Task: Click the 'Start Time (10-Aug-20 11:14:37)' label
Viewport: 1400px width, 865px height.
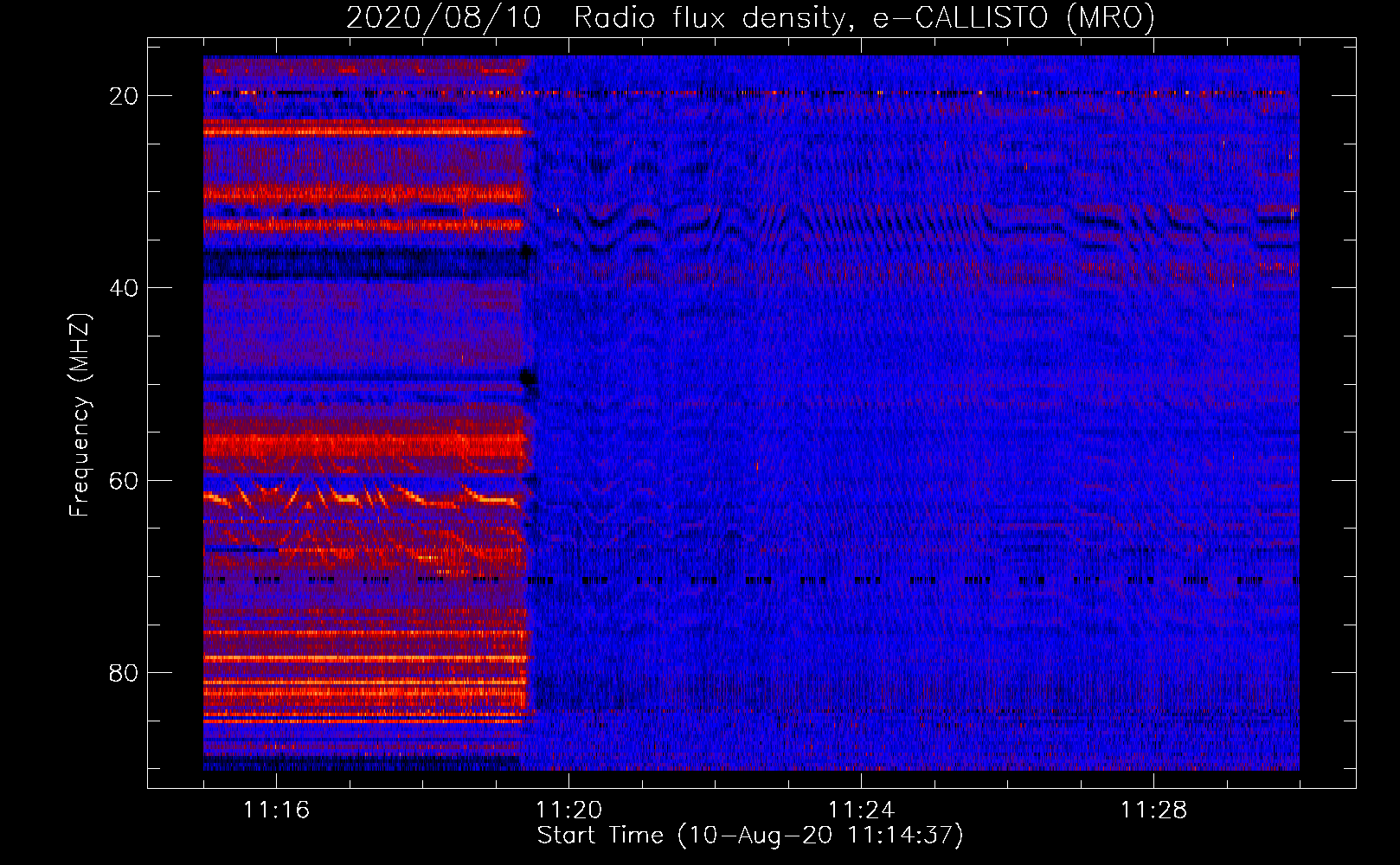Action: click(750, 836)
